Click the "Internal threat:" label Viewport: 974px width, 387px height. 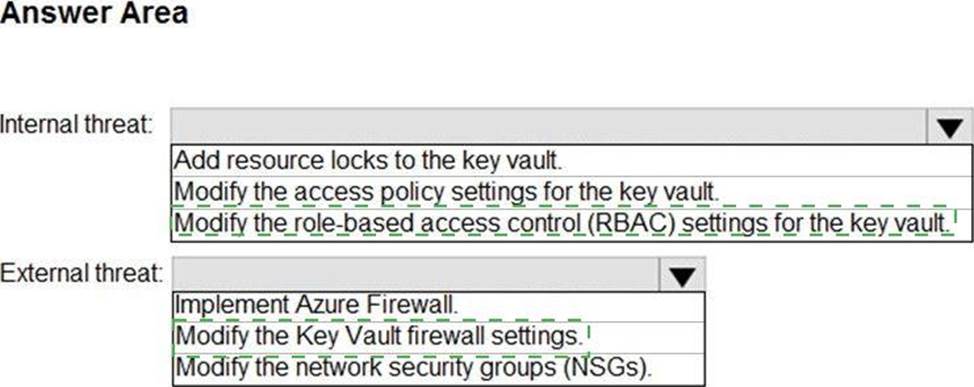76,125
